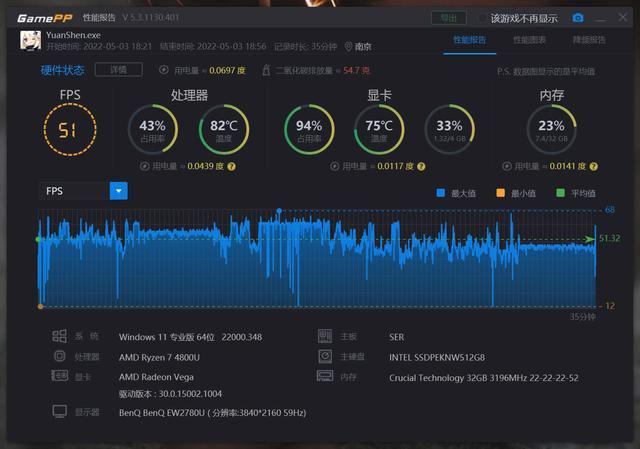Click the YuanShen.exe game avatar thumbnail

point(31,40)
